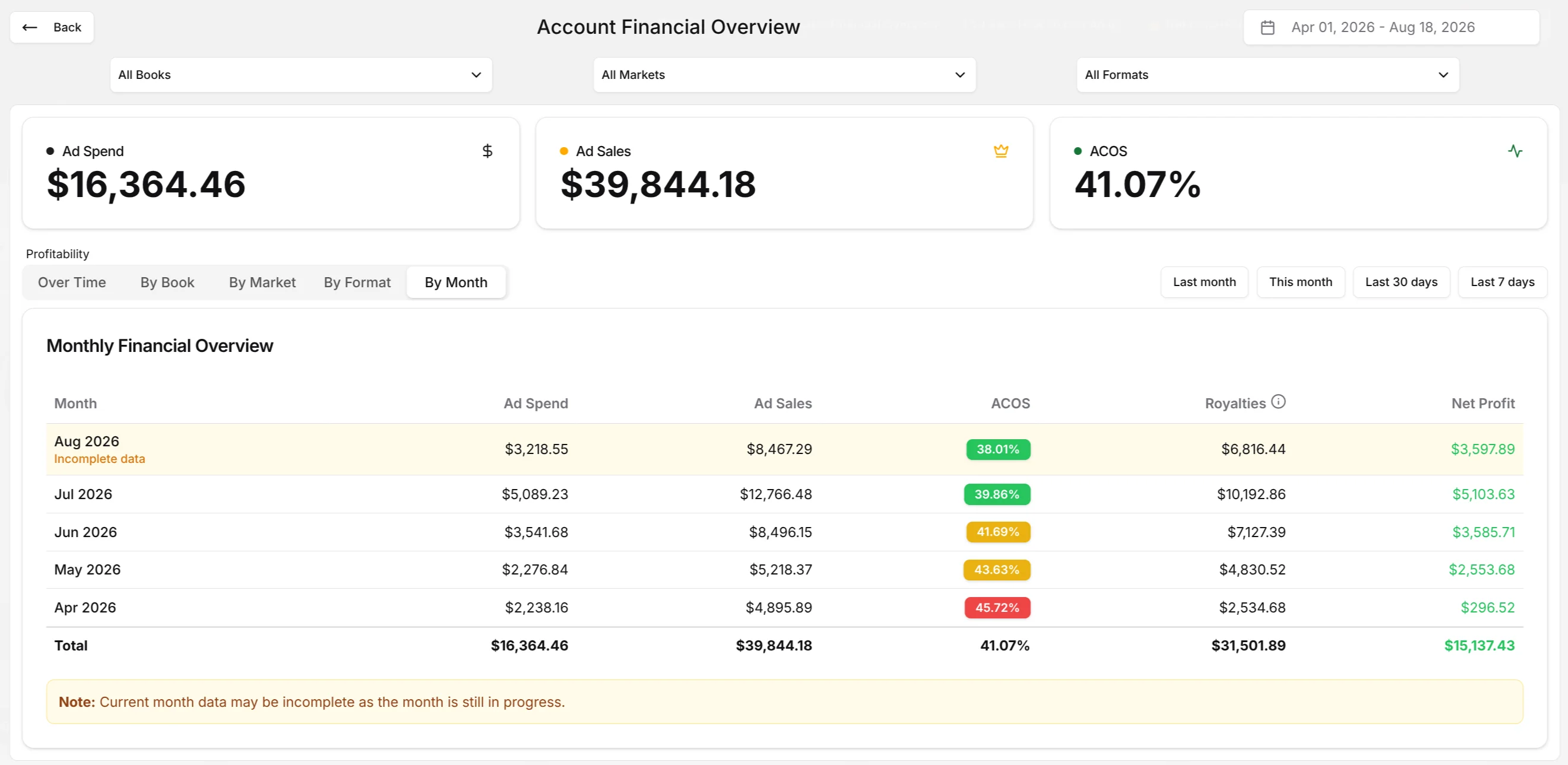Filter by Last 7 days
The width and height of the screenshot is (1568, 765).
(1502, 282)
